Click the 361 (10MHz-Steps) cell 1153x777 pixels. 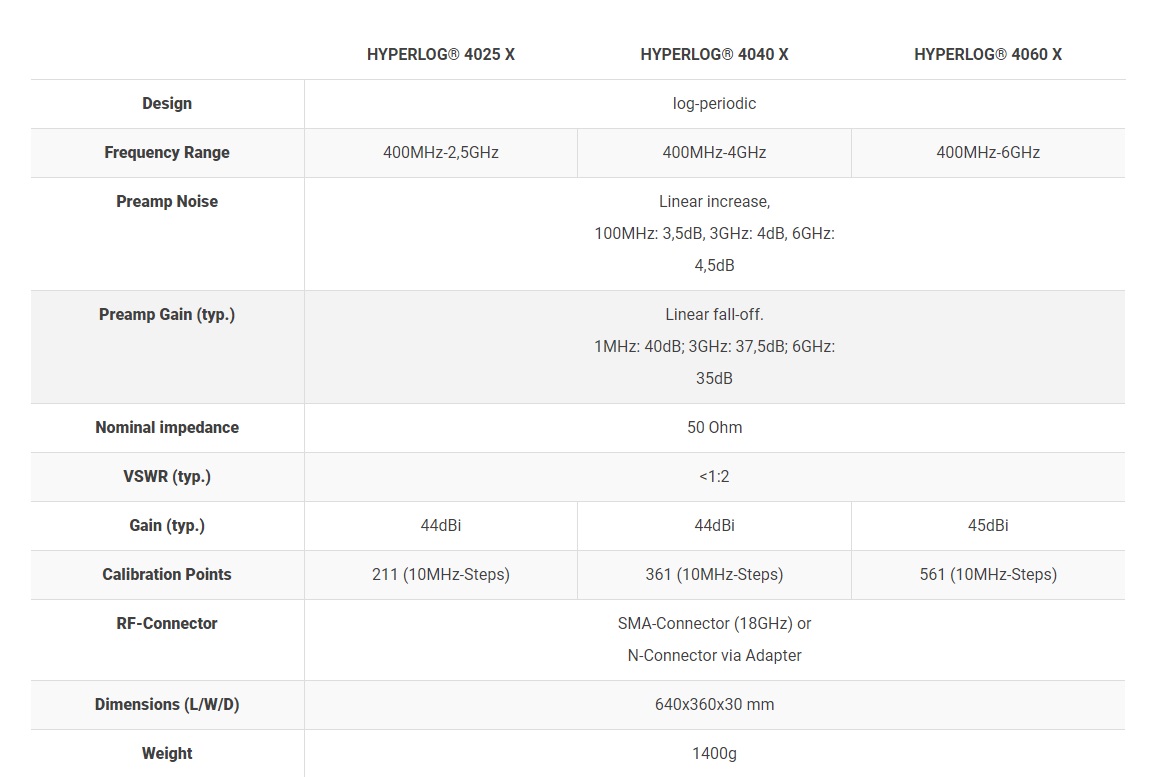click(714, 574)
